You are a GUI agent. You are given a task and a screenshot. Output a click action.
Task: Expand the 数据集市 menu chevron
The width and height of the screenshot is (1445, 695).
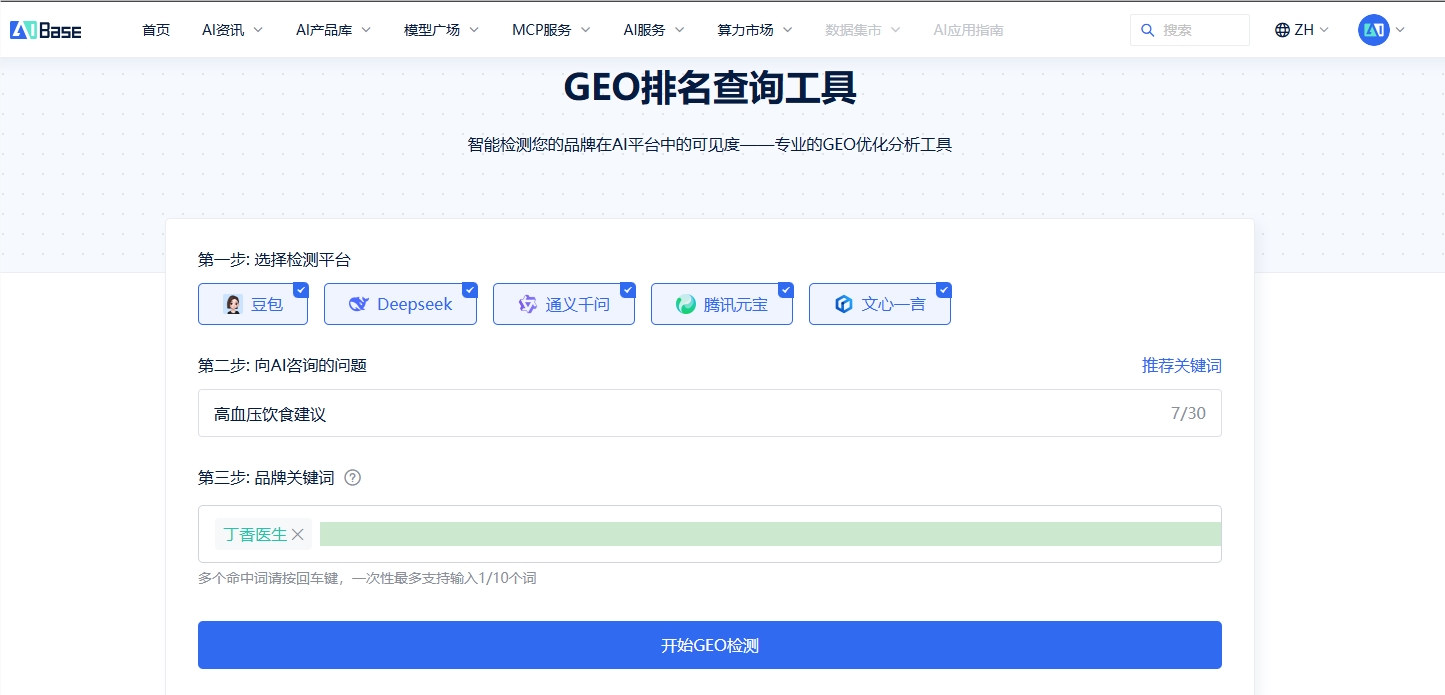click(895, 30)
